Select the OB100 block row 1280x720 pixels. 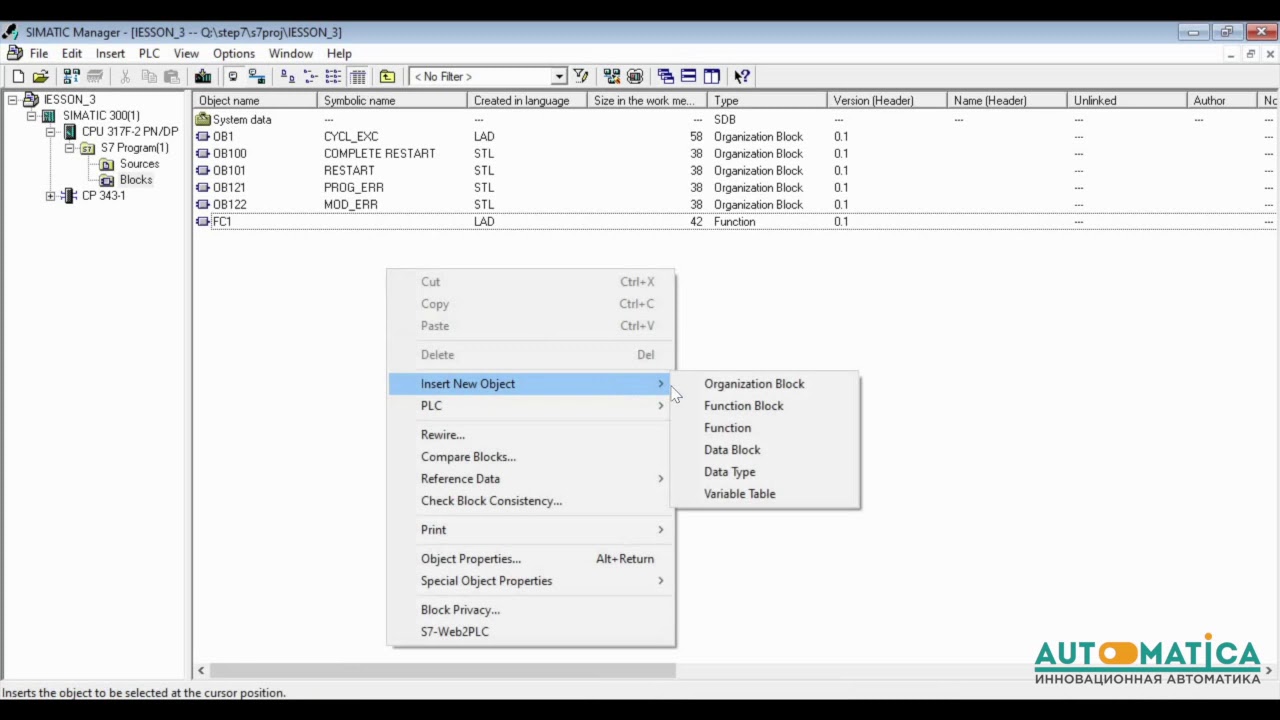tap(734, 153)
